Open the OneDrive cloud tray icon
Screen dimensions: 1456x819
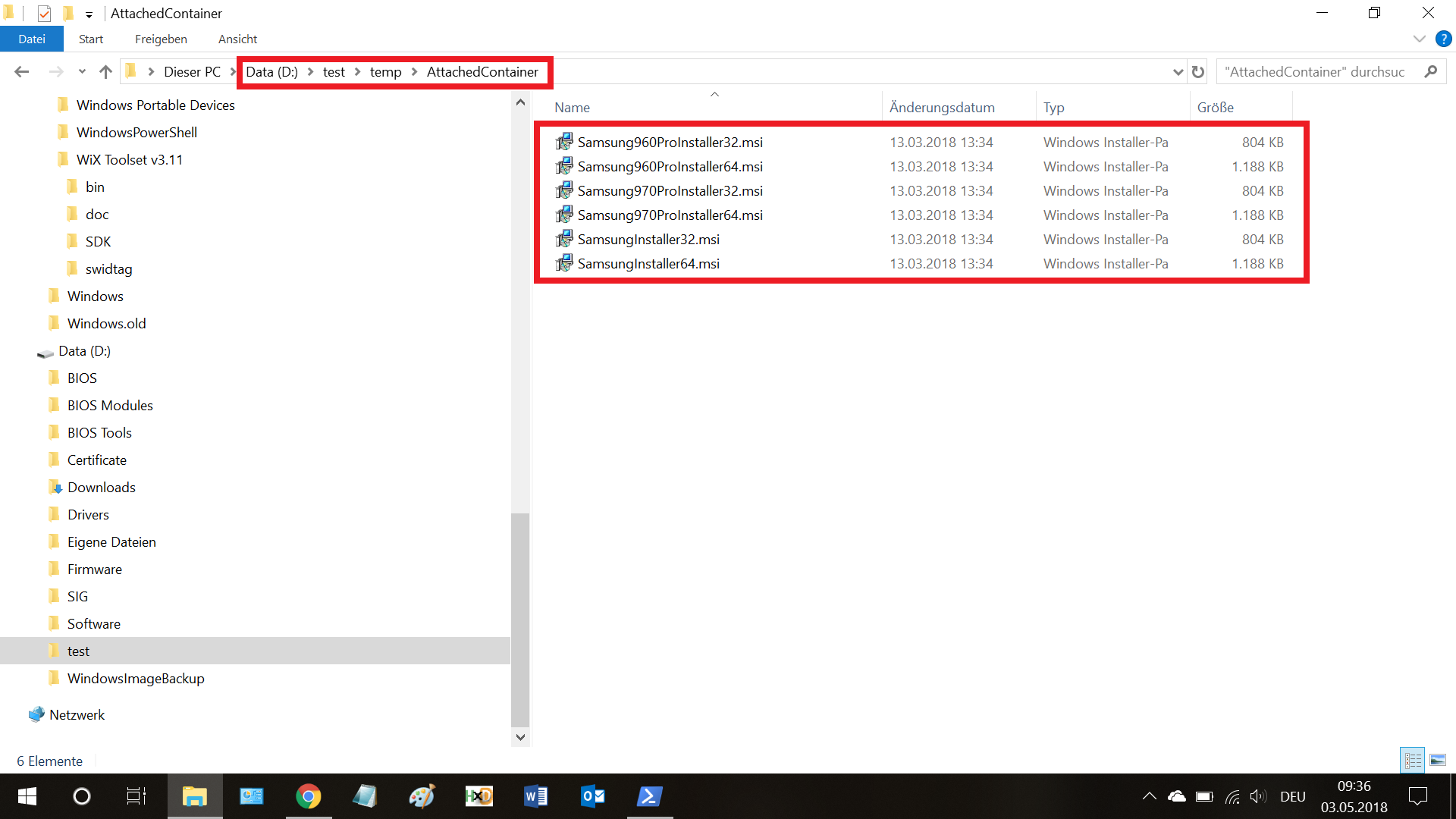pos(1176,796)
